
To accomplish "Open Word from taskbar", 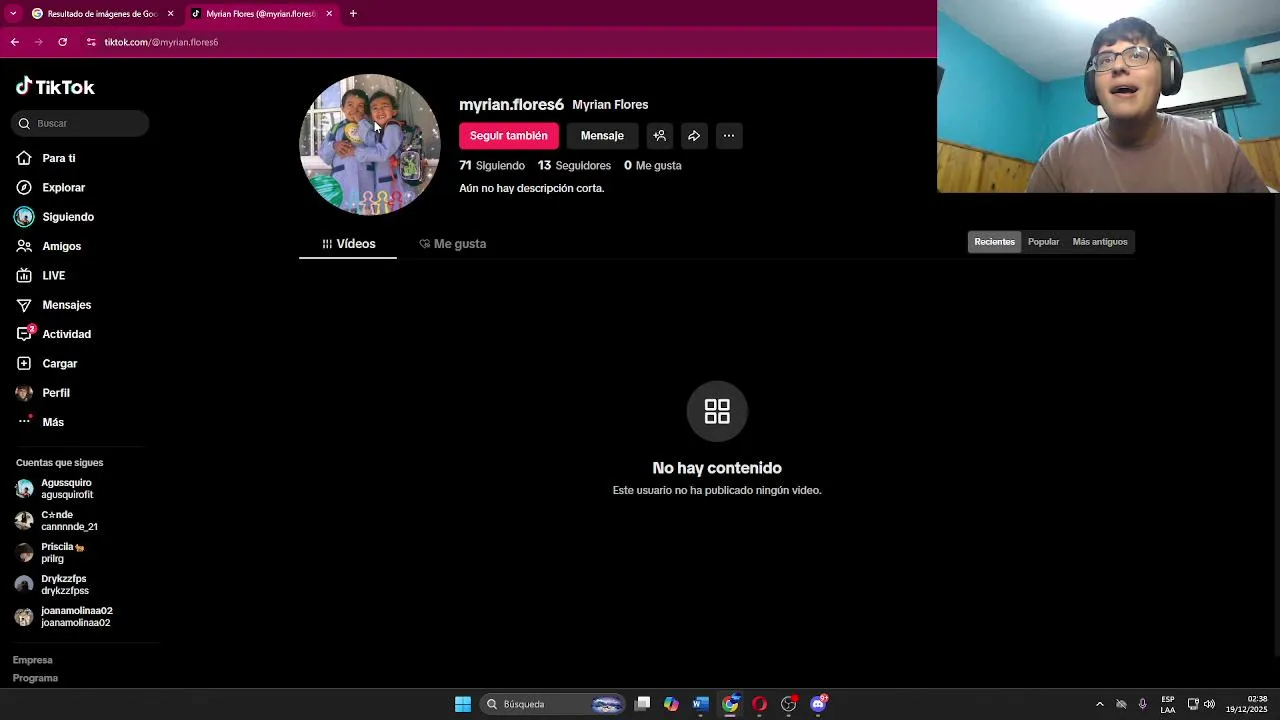I will pos(701,704).
